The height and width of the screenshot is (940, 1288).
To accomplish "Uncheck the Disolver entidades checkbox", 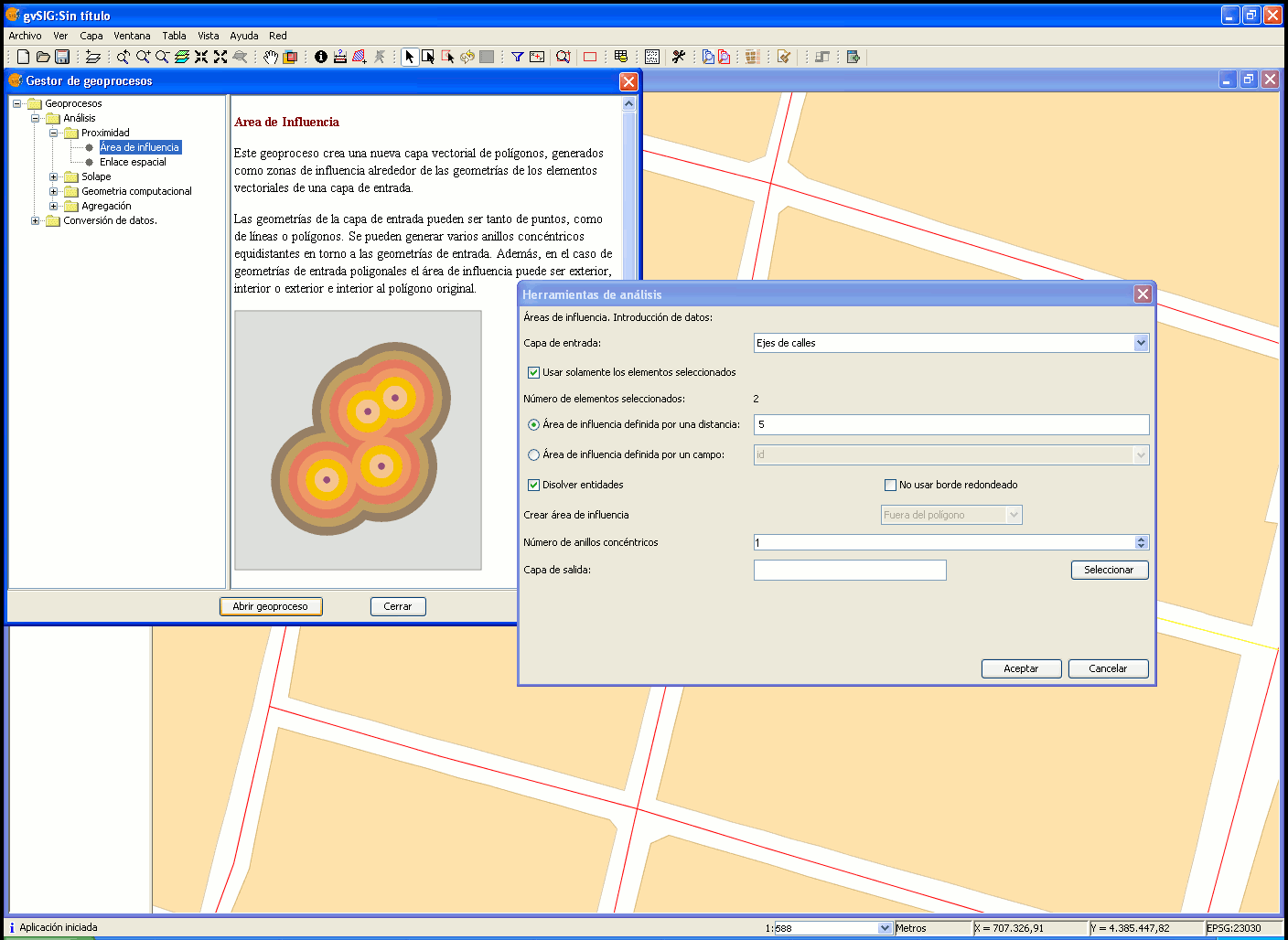I will pos(533,485).
